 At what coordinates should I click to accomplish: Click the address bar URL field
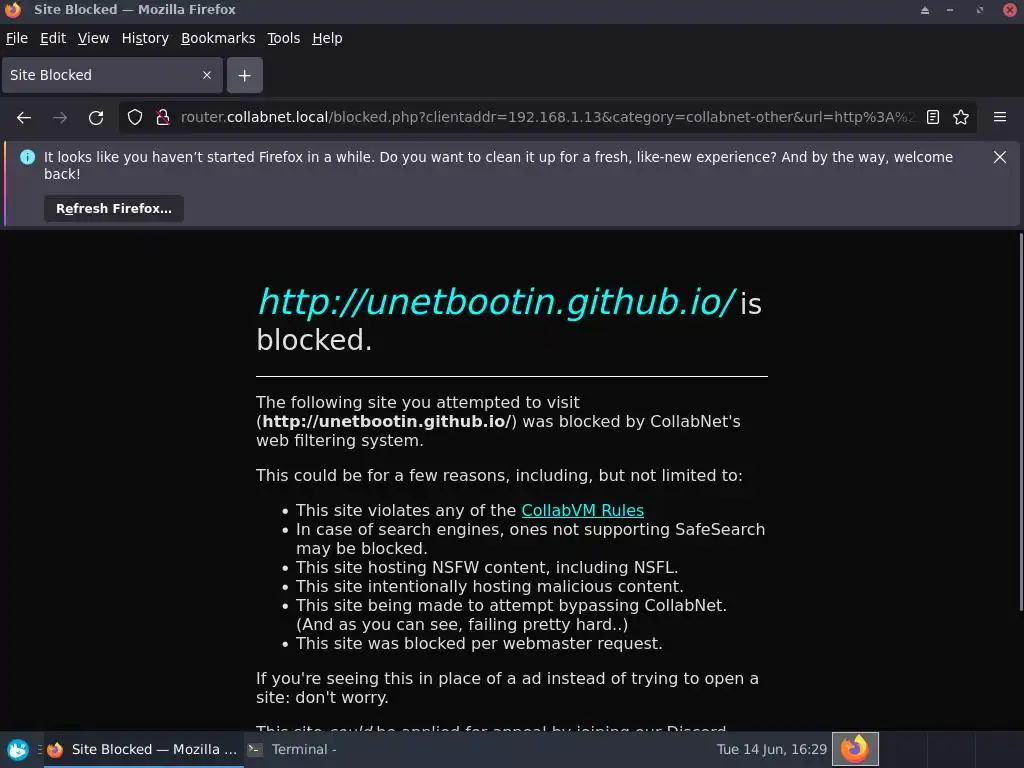(547, 118)
